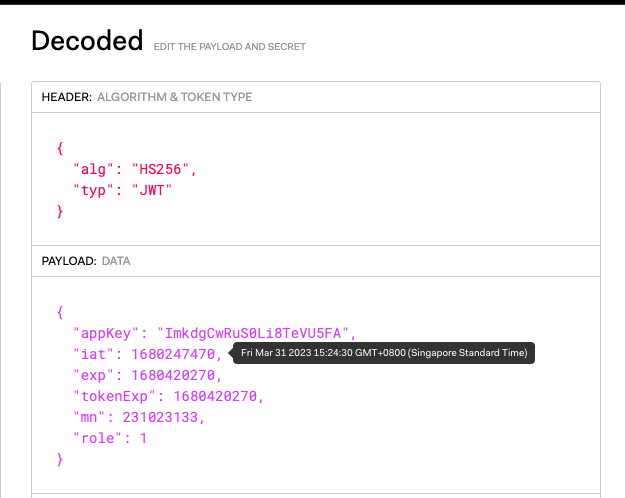Place cursor on the "JWT" type value
Image resolution: width=625 pixels, height=498 pixels.
tap(152, 189)
